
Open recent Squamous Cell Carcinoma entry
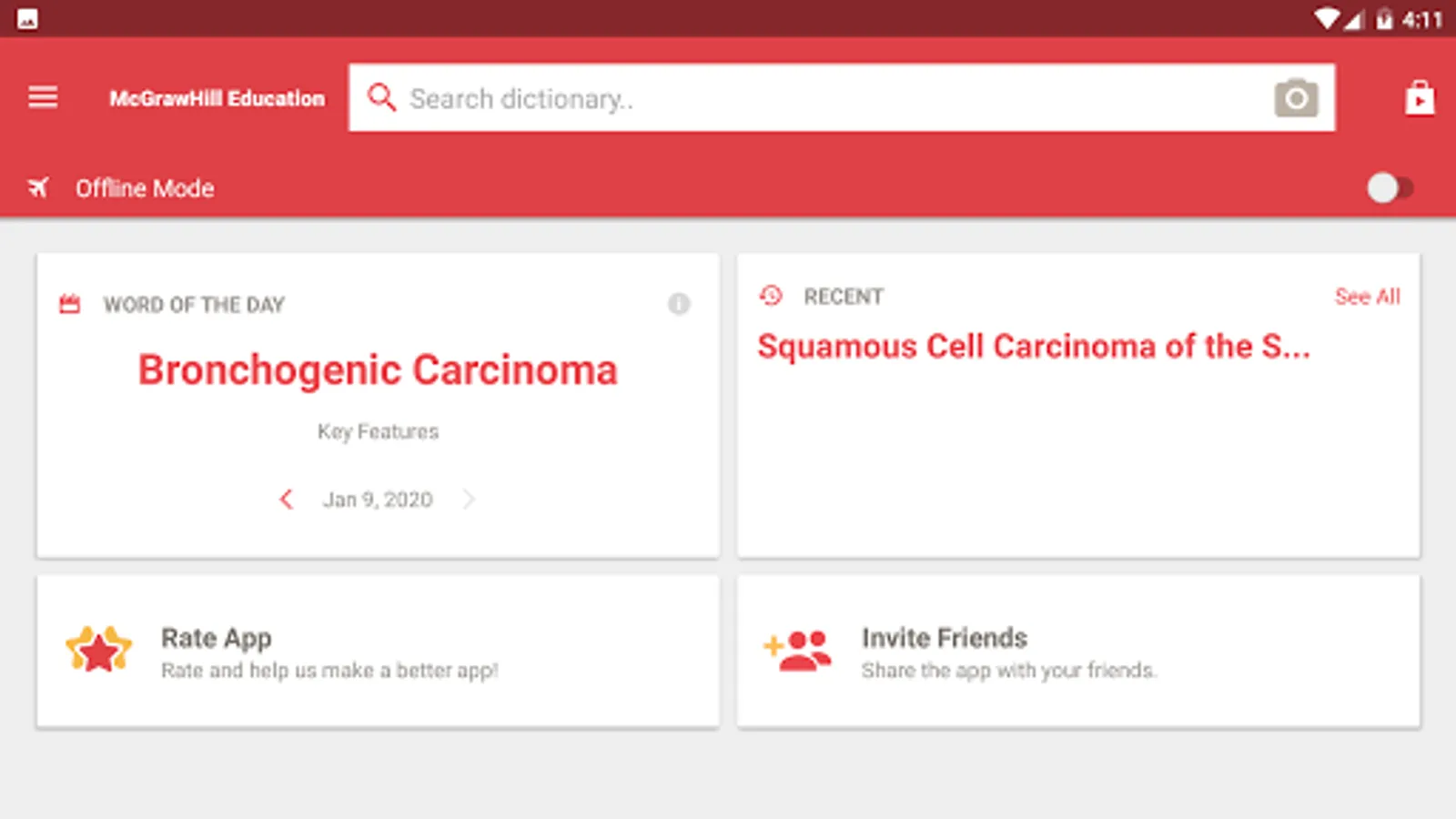(1034, 347)
